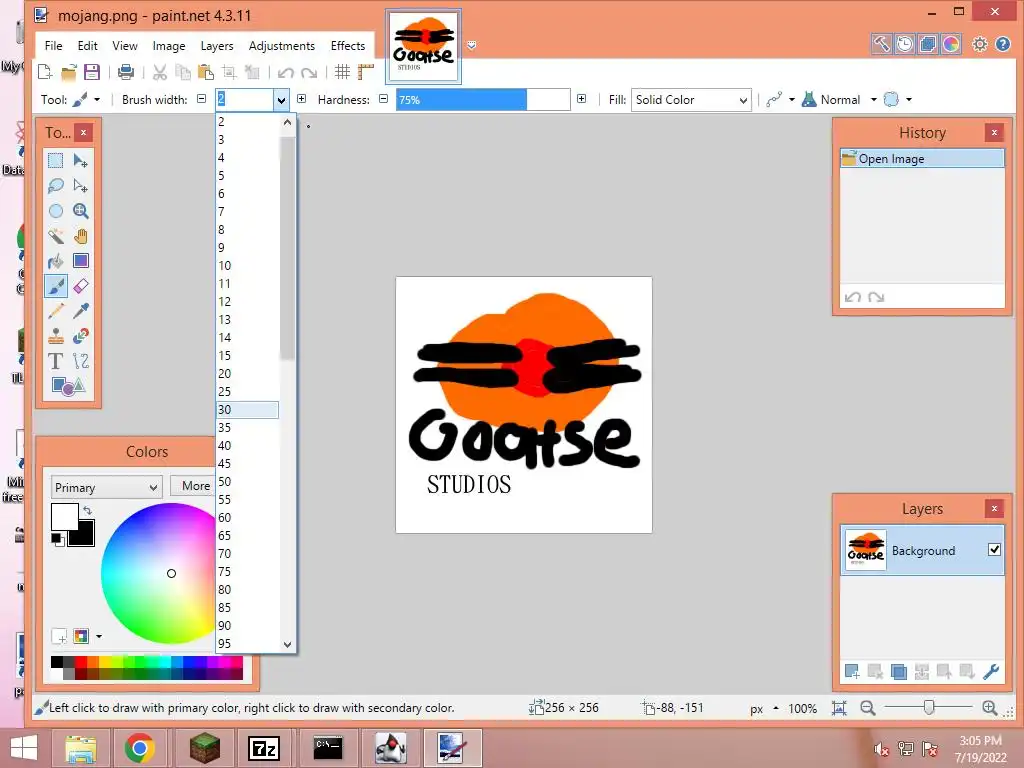Click the Save toolbar icon
1024x768 pixels.
(92, 72)
